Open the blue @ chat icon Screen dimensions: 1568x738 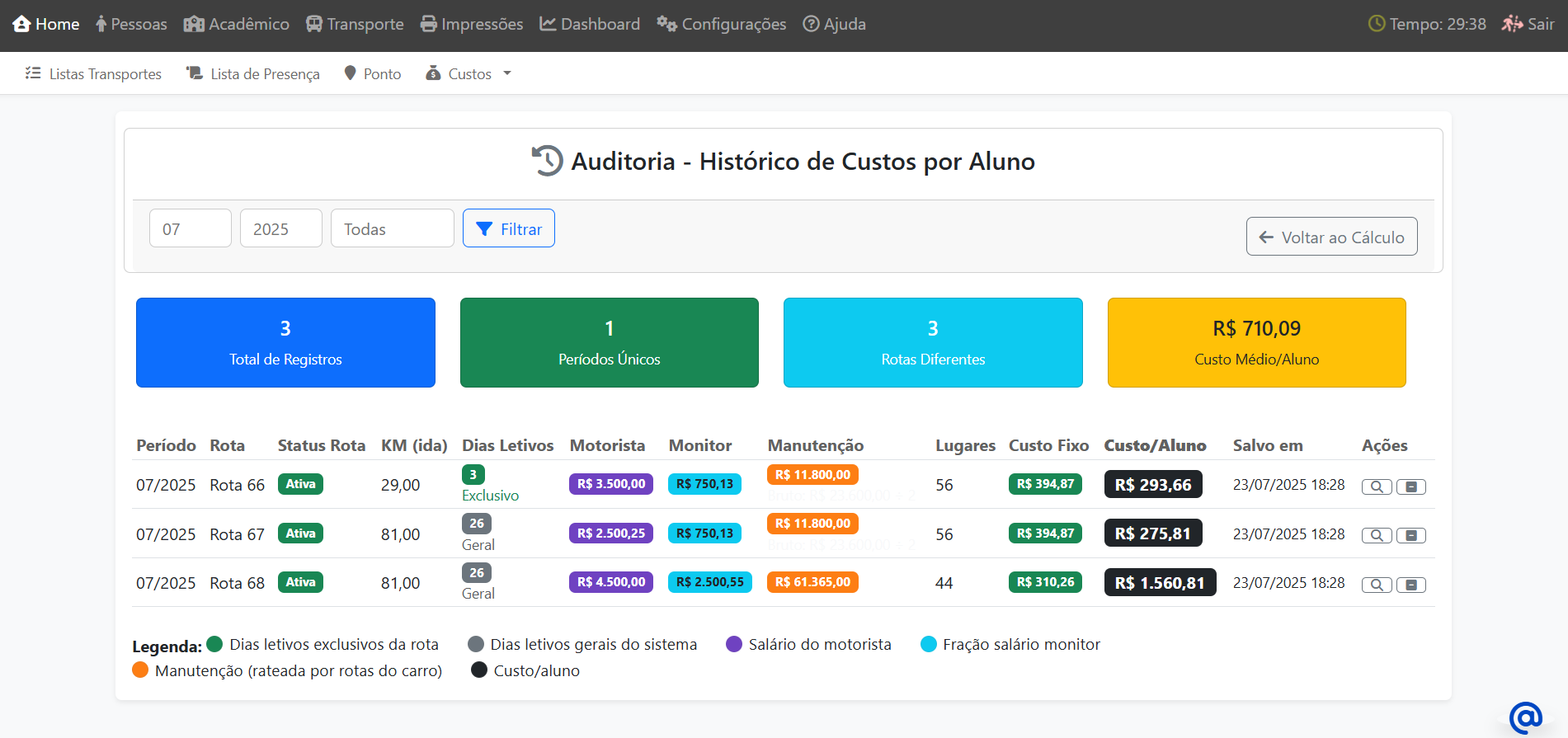(1525, 717)
